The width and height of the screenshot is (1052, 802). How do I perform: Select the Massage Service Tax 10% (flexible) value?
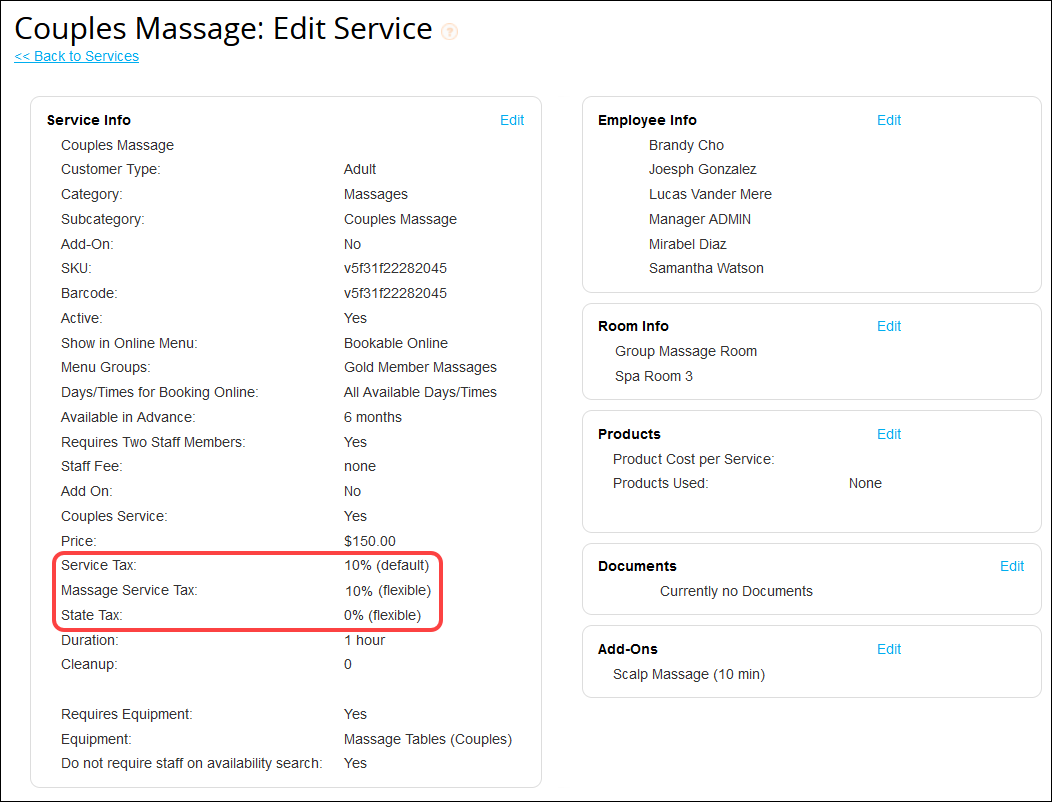click(x=387, y=590)
